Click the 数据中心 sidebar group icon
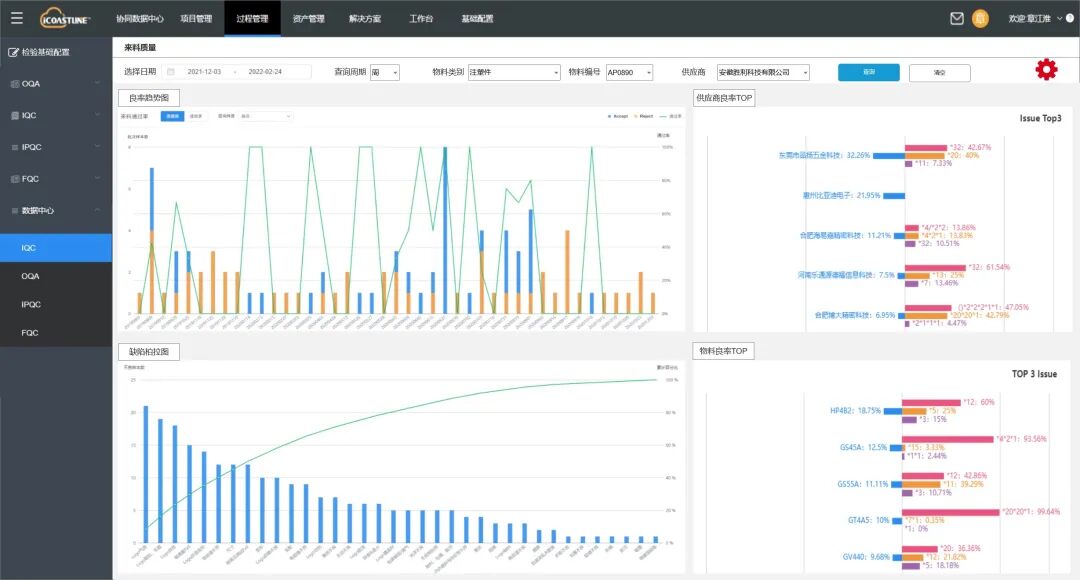This screenshot has width=1080, height=580. tap(15, 211)
